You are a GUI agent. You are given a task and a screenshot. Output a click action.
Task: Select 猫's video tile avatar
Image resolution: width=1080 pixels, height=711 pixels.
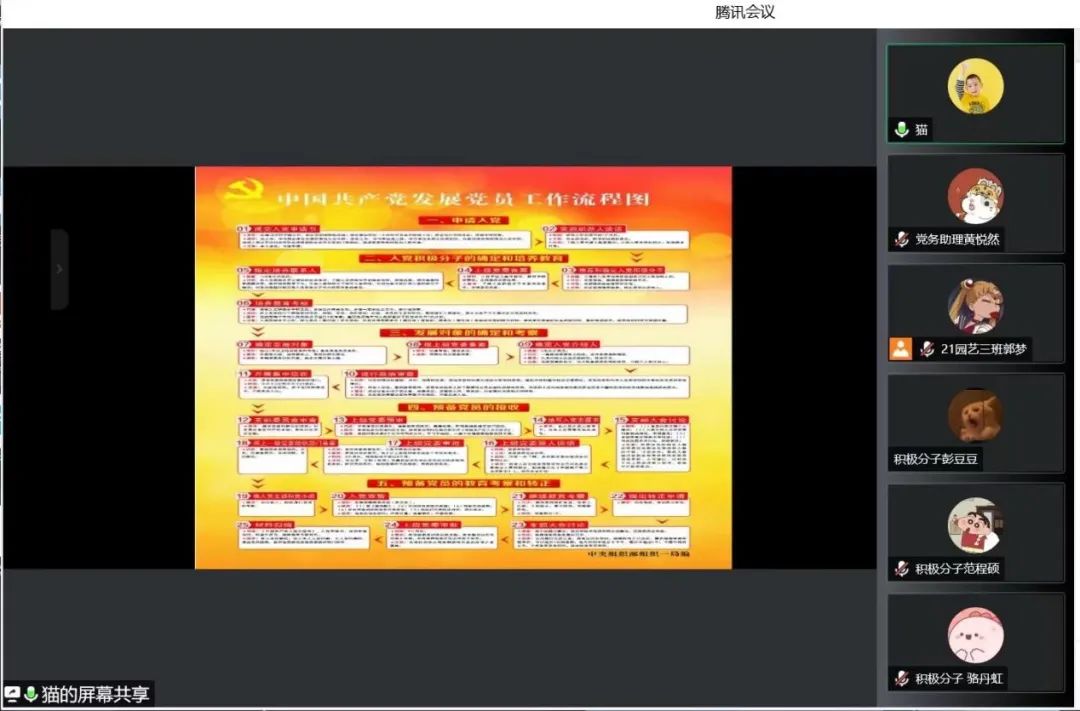click(x=975, y=86)
